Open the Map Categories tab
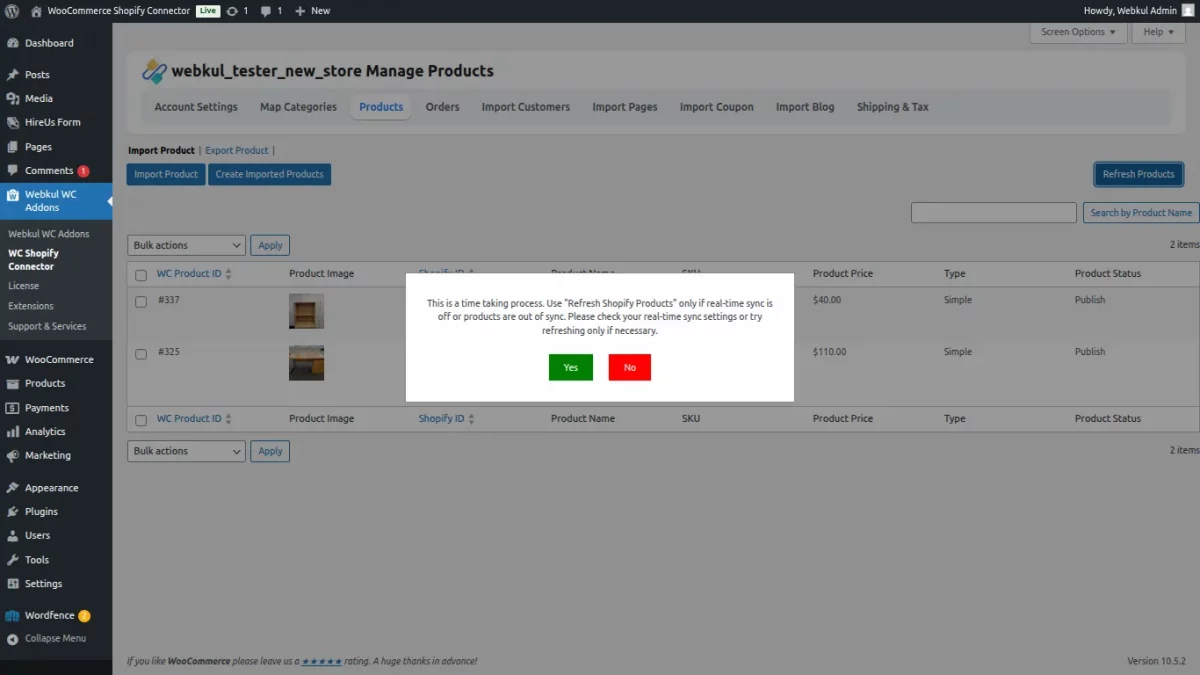This screenshot has height=675, width=1200. click(x=297, y=107)
